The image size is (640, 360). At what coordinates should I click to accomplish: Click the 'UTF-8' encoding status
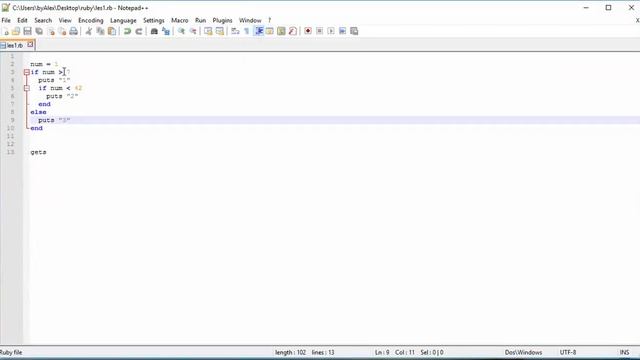point(568,352)
